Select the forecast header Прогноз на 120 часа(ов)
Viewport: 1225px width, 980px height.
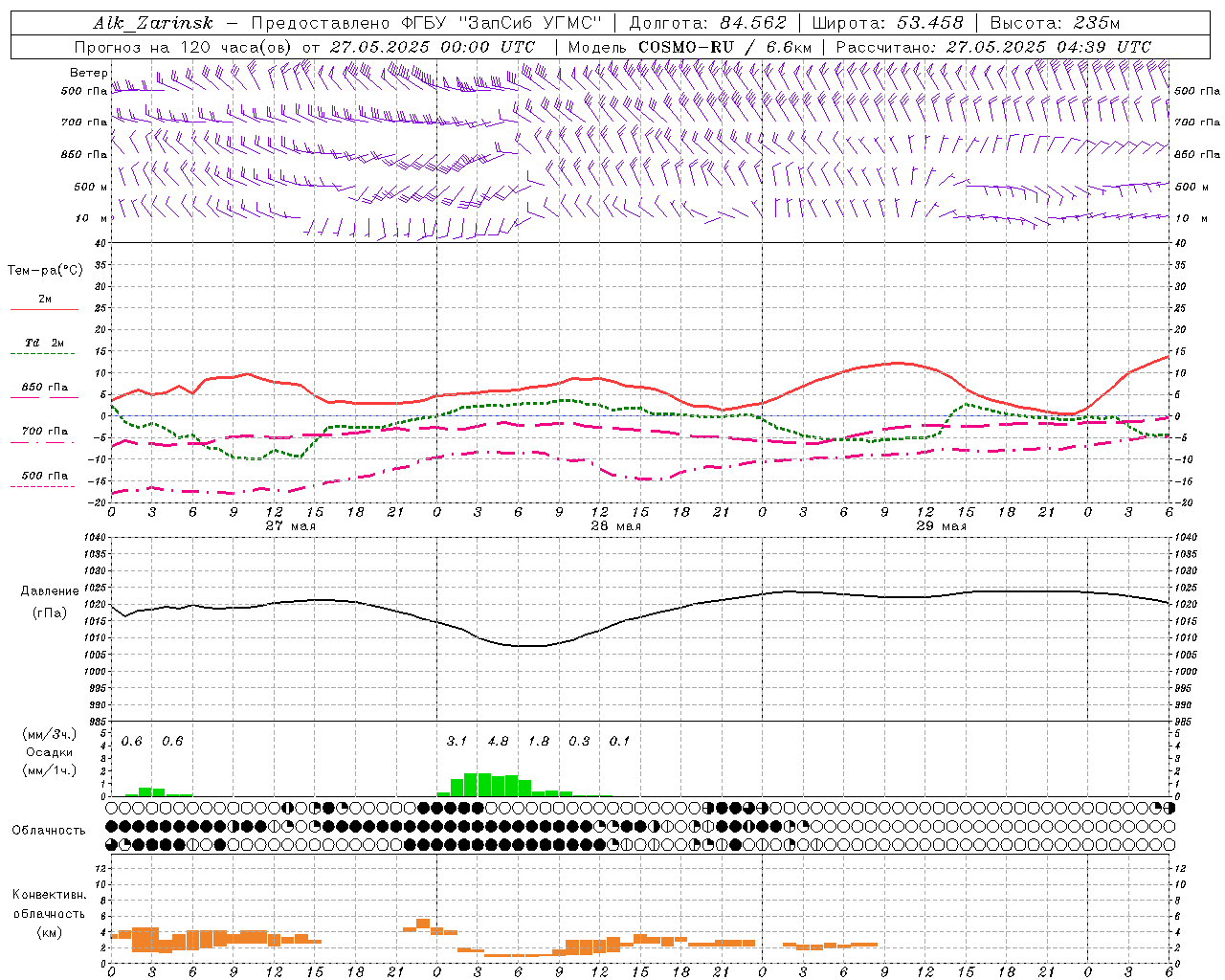tap(183, 46)
